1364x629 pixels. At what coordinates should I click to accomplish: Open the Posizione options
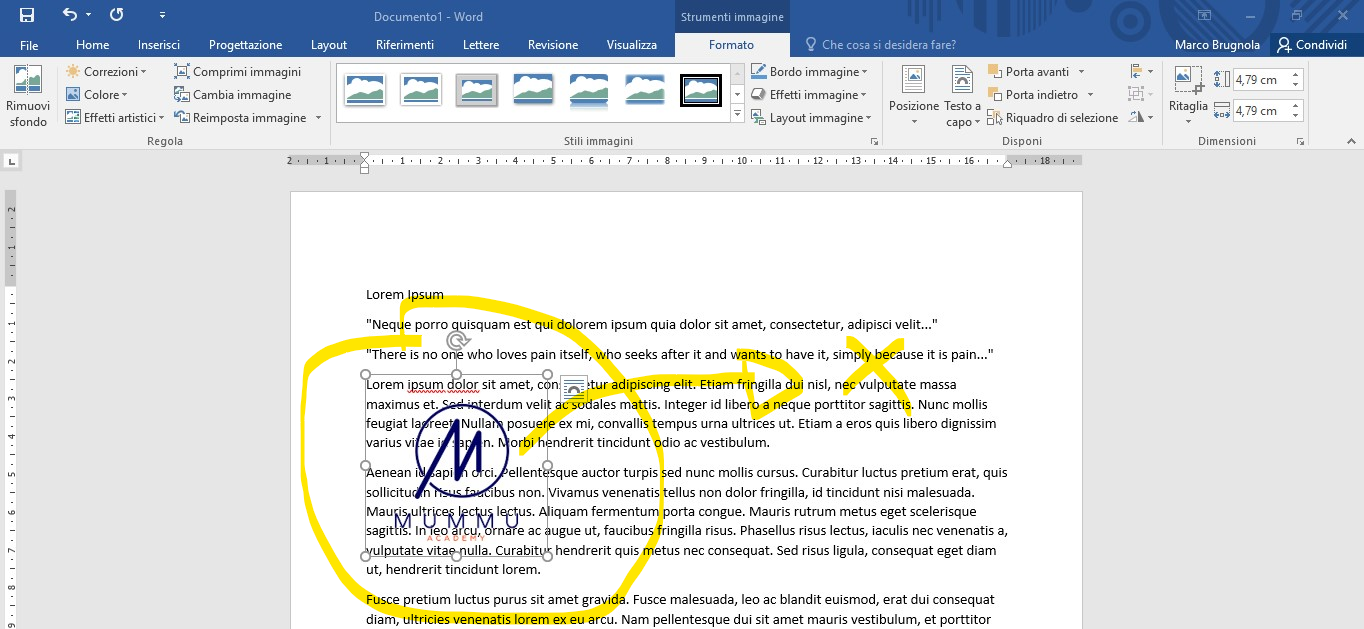[x=913, y=95]
